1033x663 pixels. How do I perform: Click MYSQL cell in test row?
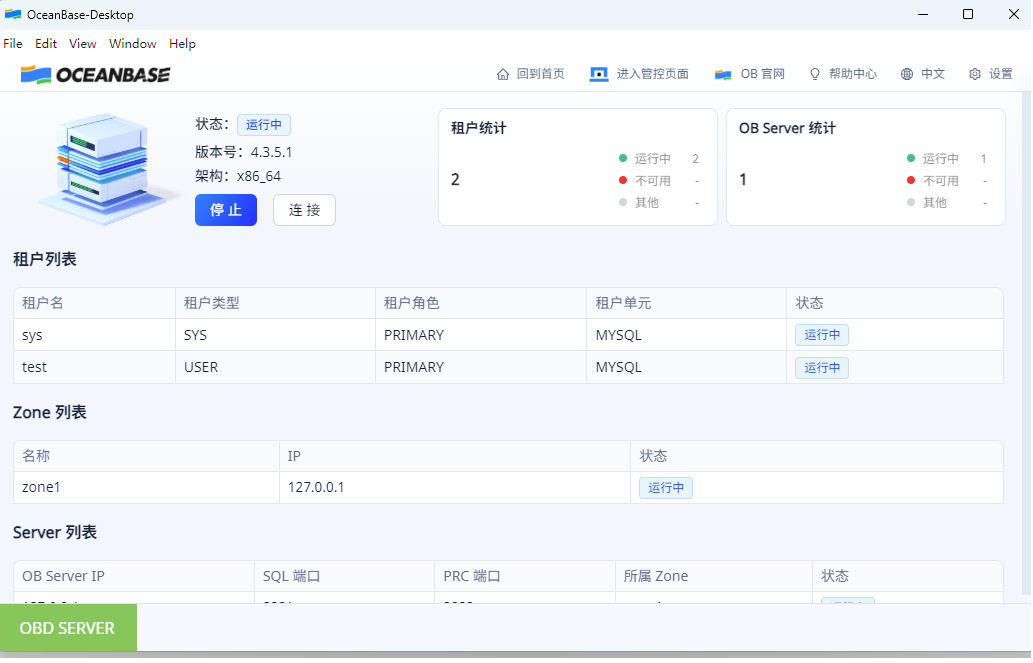pos(686,367)
